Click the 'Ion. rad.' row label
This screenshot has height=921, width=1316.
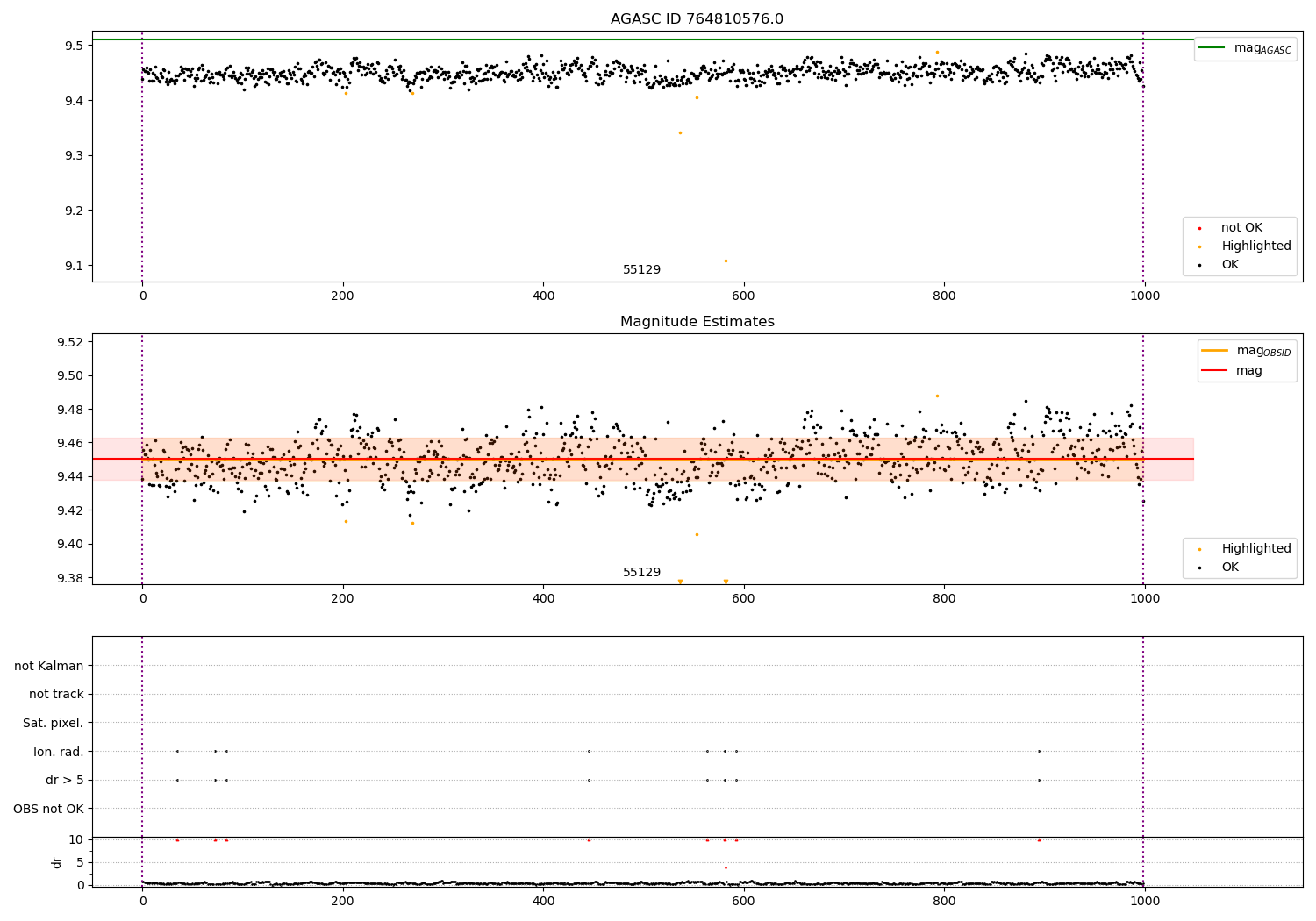point(59,752)
